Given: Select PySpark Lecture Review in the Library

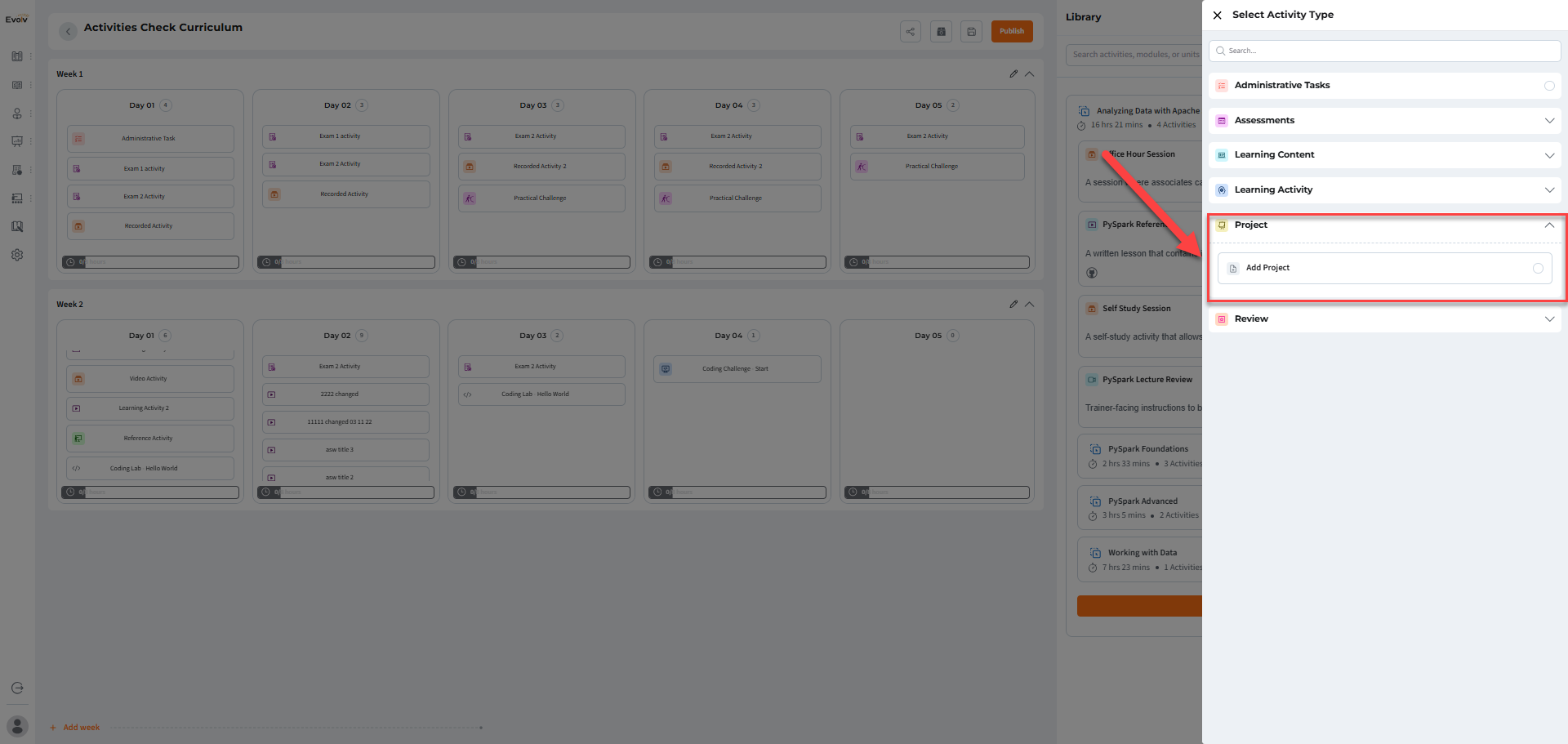Looking at the screenshot, I should (x=1140, y=397).
